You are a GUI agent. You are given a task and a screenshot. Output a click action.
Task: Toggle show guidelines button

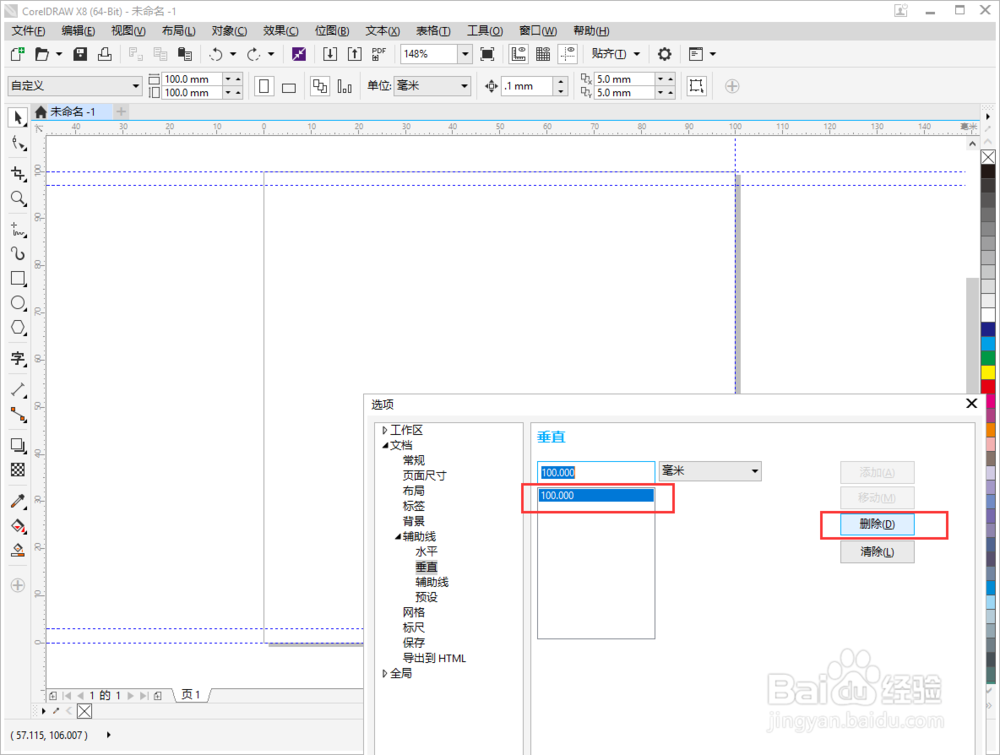568,54
